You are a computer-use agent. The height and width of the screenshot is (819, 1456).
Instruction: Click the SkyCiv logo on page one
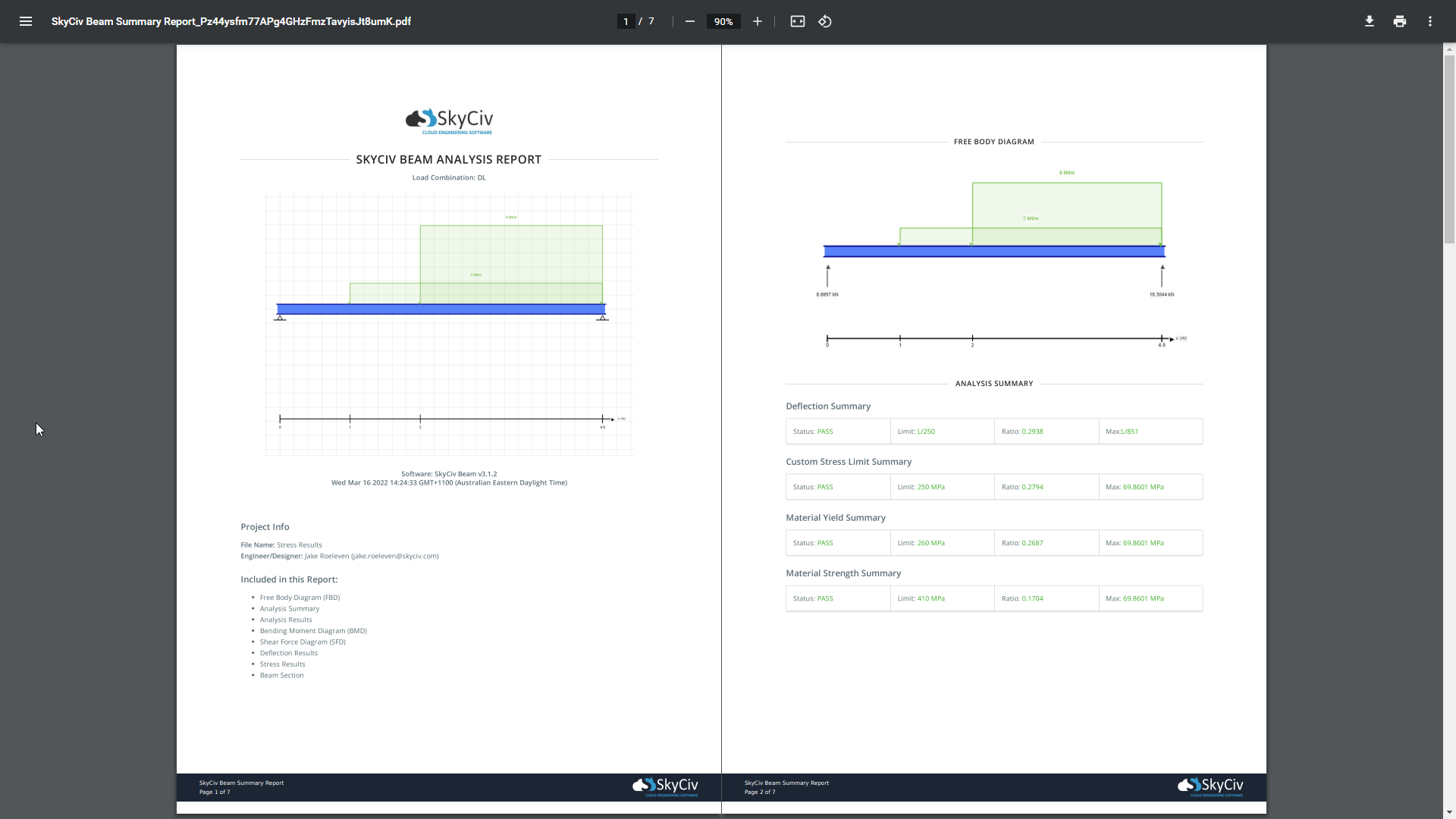[449, 121]
